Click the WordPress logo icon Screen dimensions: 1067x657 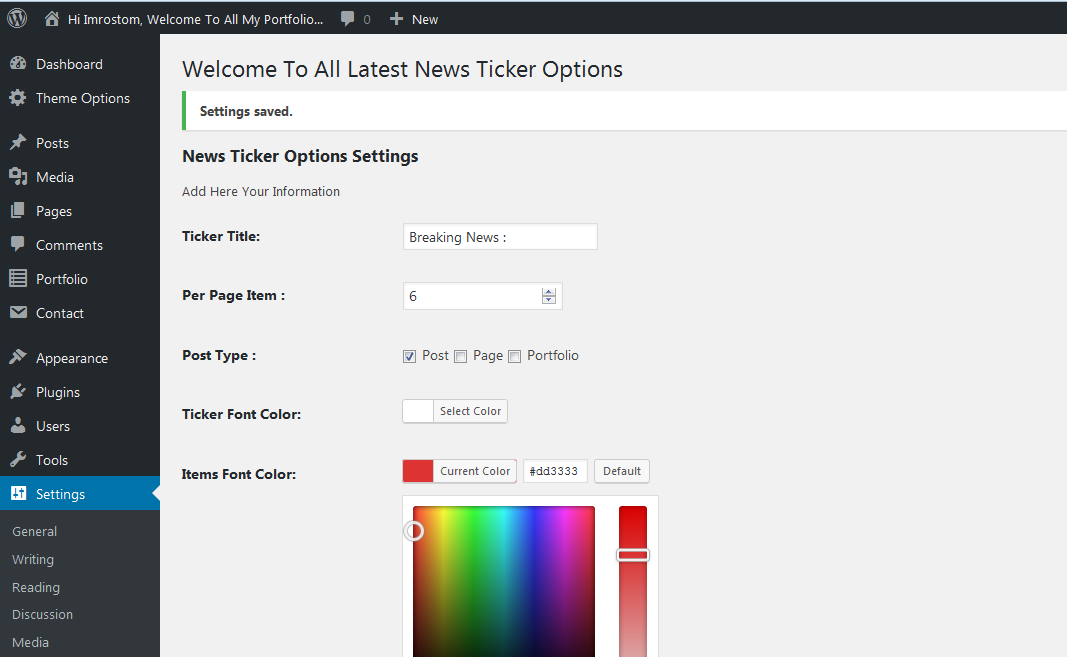coord(17,18)
